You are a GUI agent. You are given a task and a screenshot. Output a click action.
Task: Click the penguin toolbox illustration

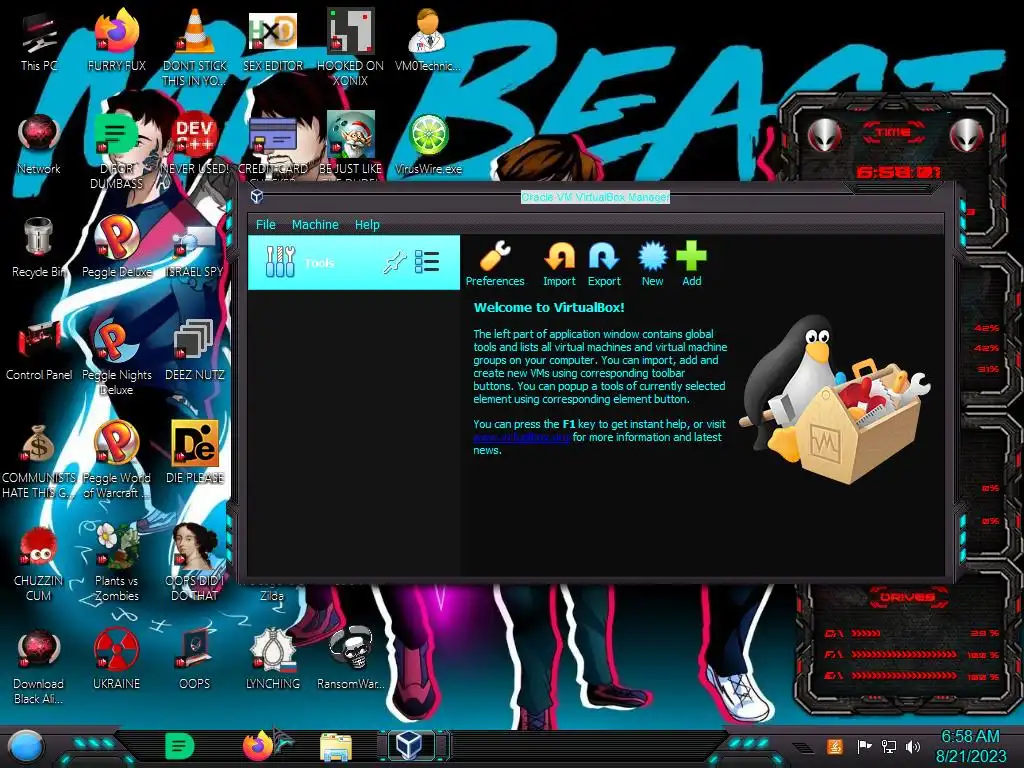pos(834,400)
